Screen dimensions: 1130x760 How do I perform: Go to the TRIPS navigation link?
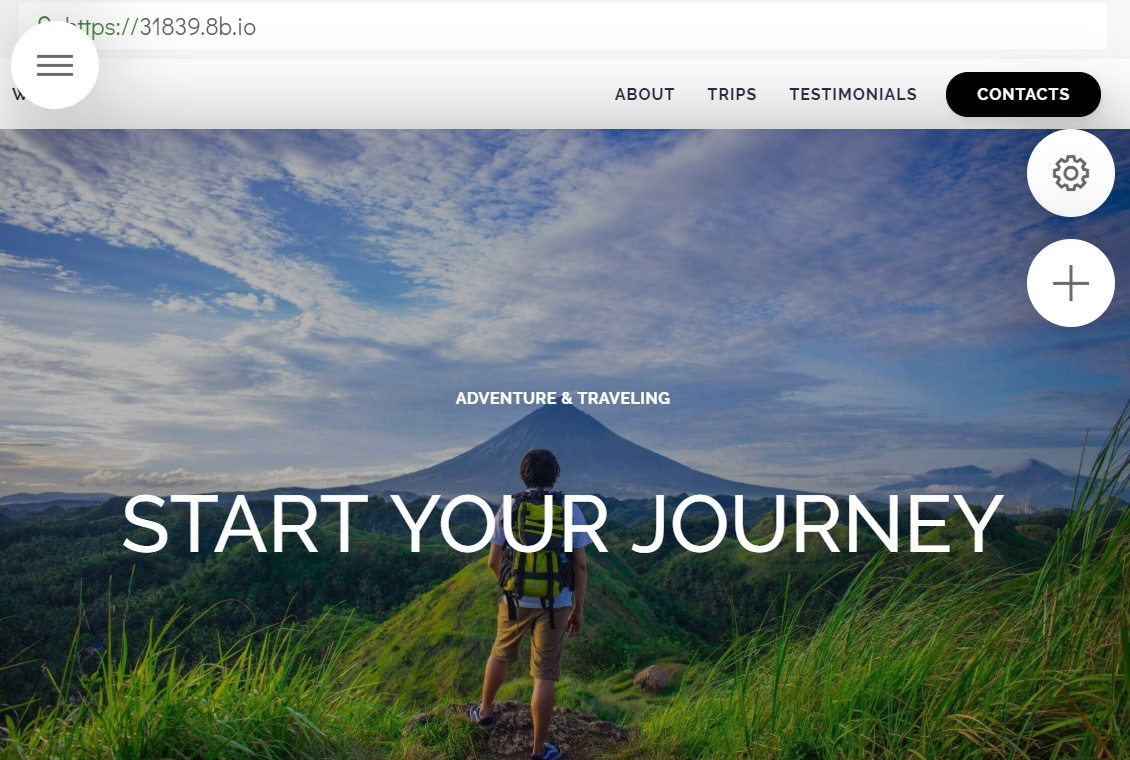[731, 94]
